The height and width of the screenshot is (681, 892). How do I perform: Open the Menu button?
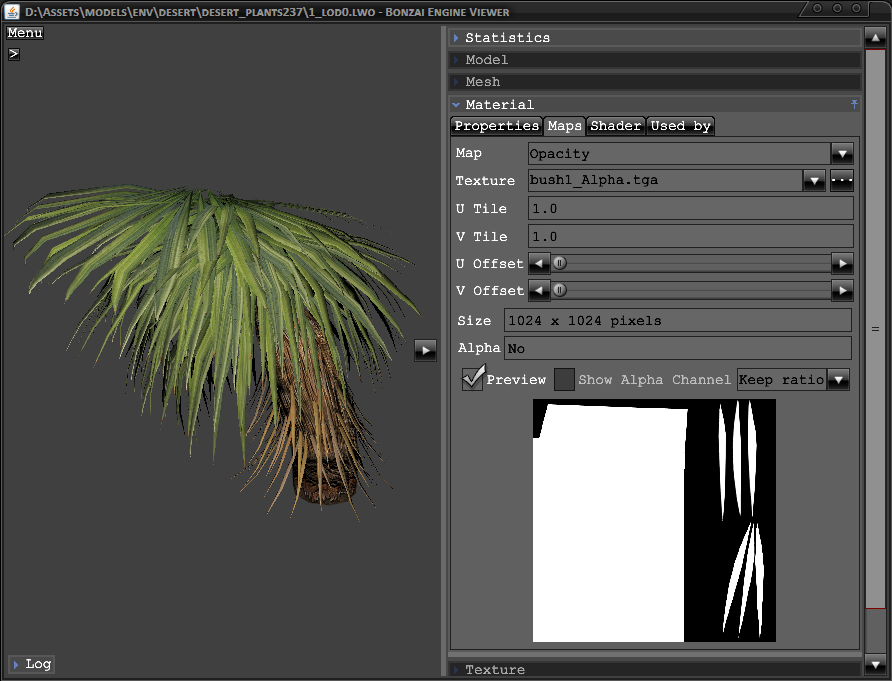point(25,33)
